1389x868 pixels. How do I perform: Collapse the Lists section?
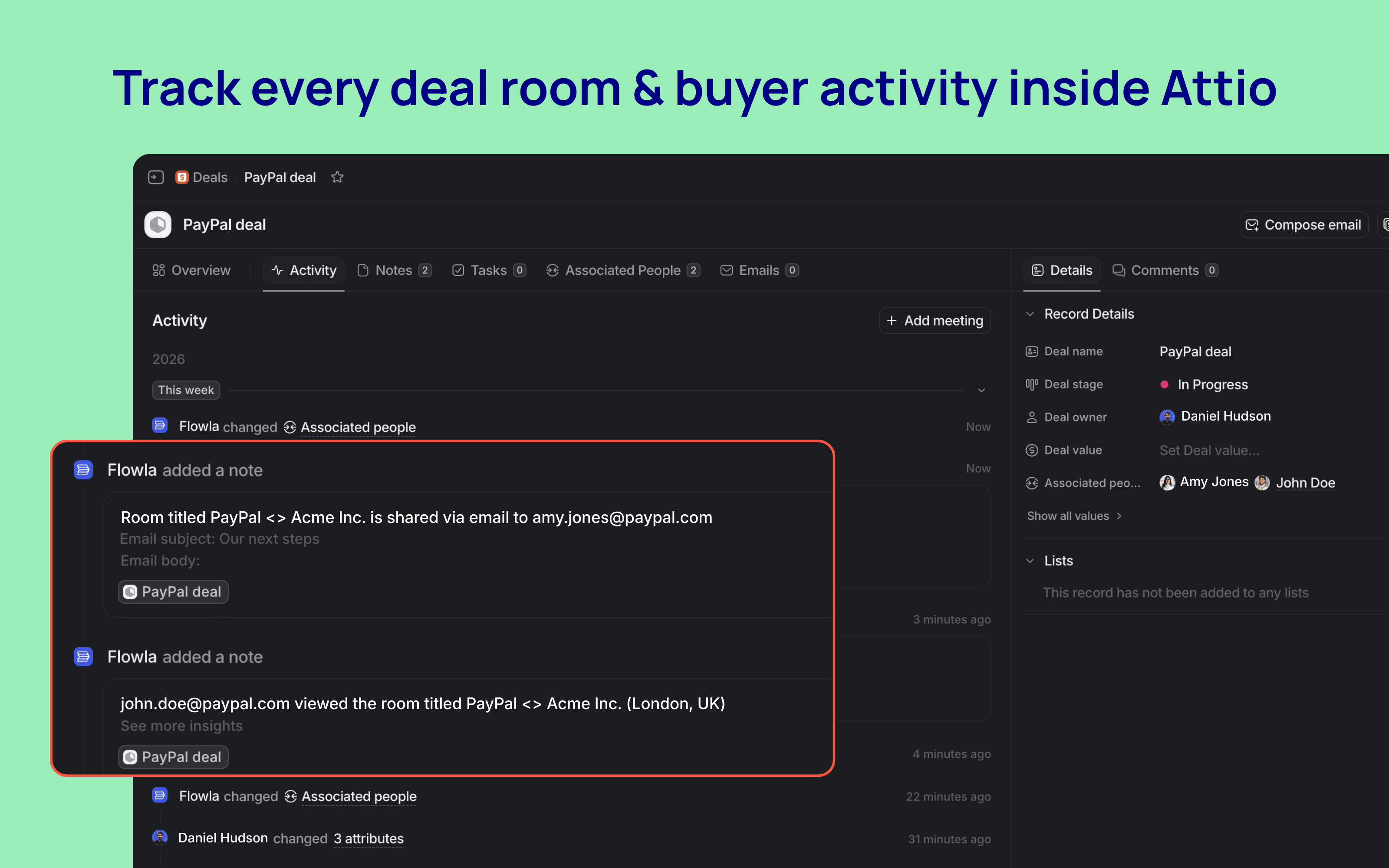pos(1030,561)
